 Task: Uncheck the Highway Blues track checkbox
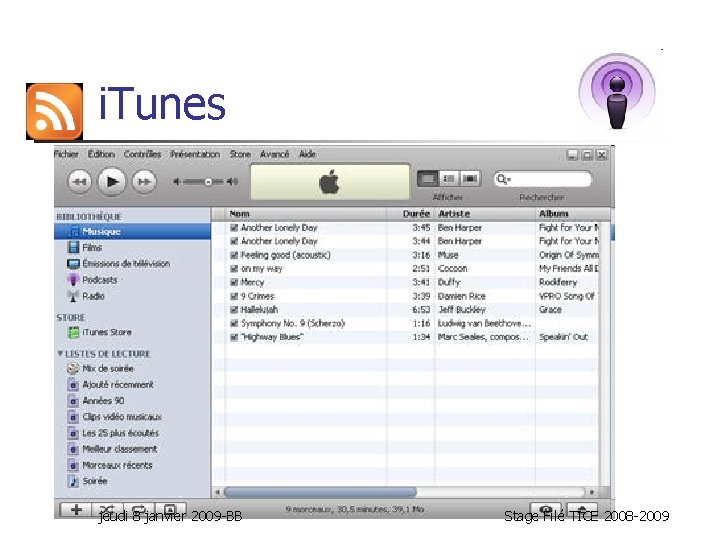point(234,337)
